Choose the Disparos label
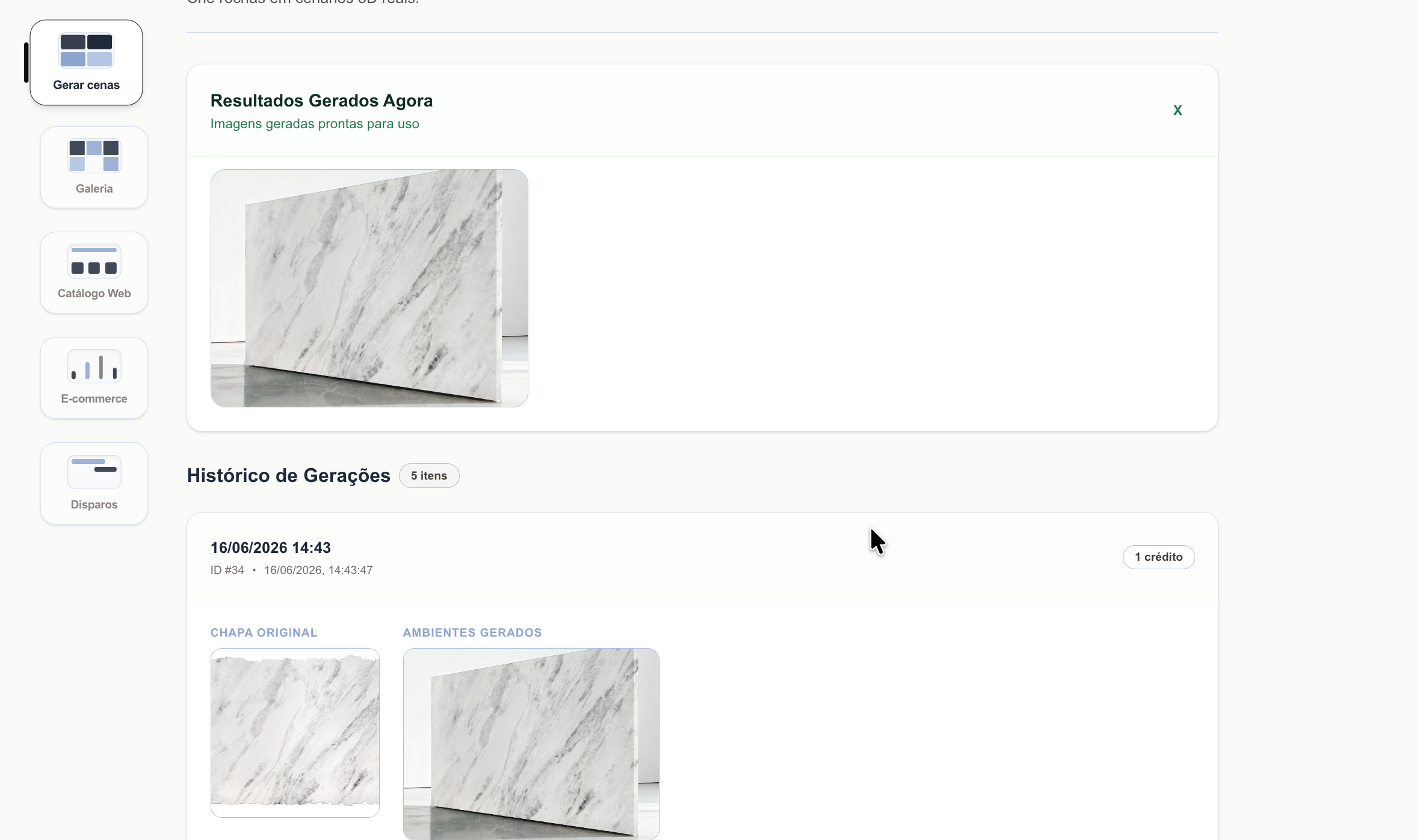The image size is (1419, 840). (94, 504)
